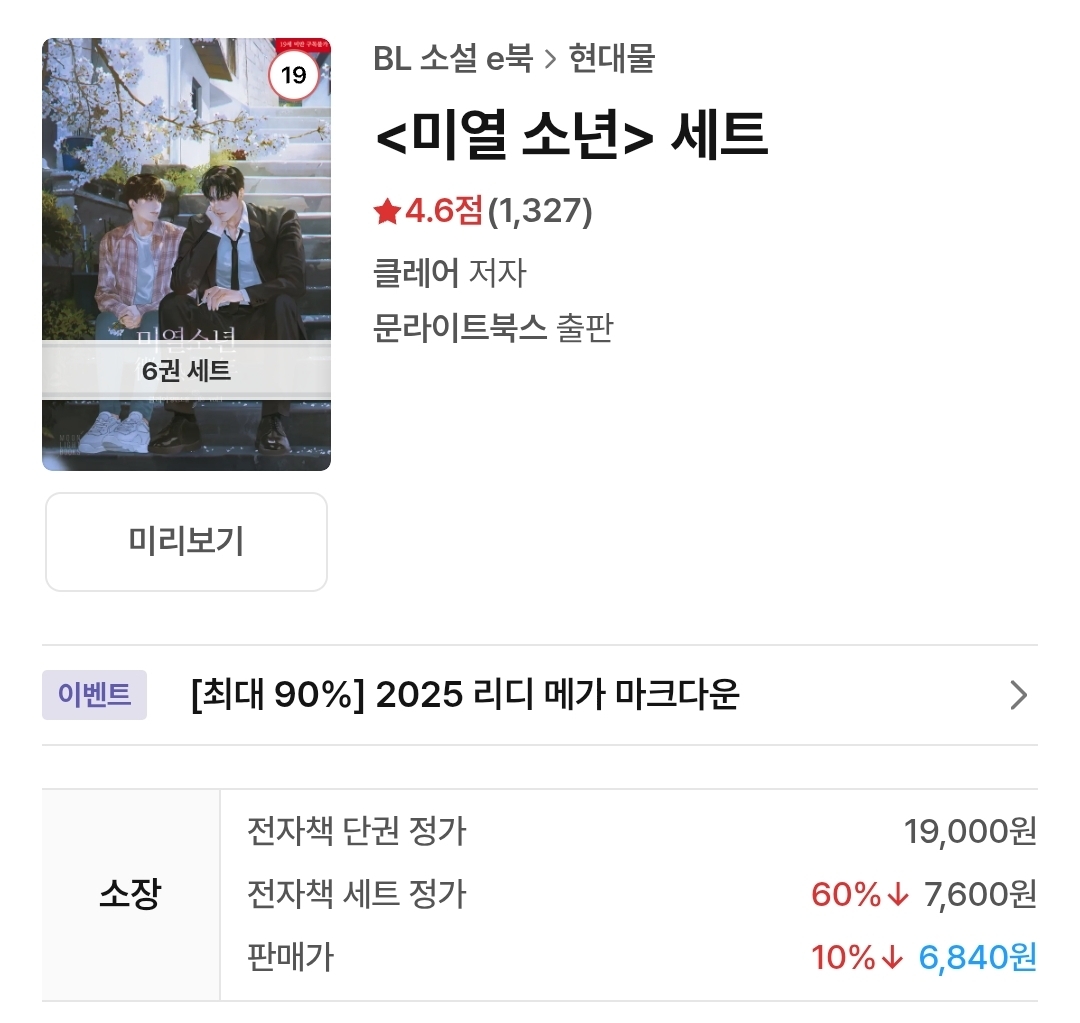Open the BL 소설 e북 category link
Viewport: 1080px width, 1023px height.
(x=452, y=59)
